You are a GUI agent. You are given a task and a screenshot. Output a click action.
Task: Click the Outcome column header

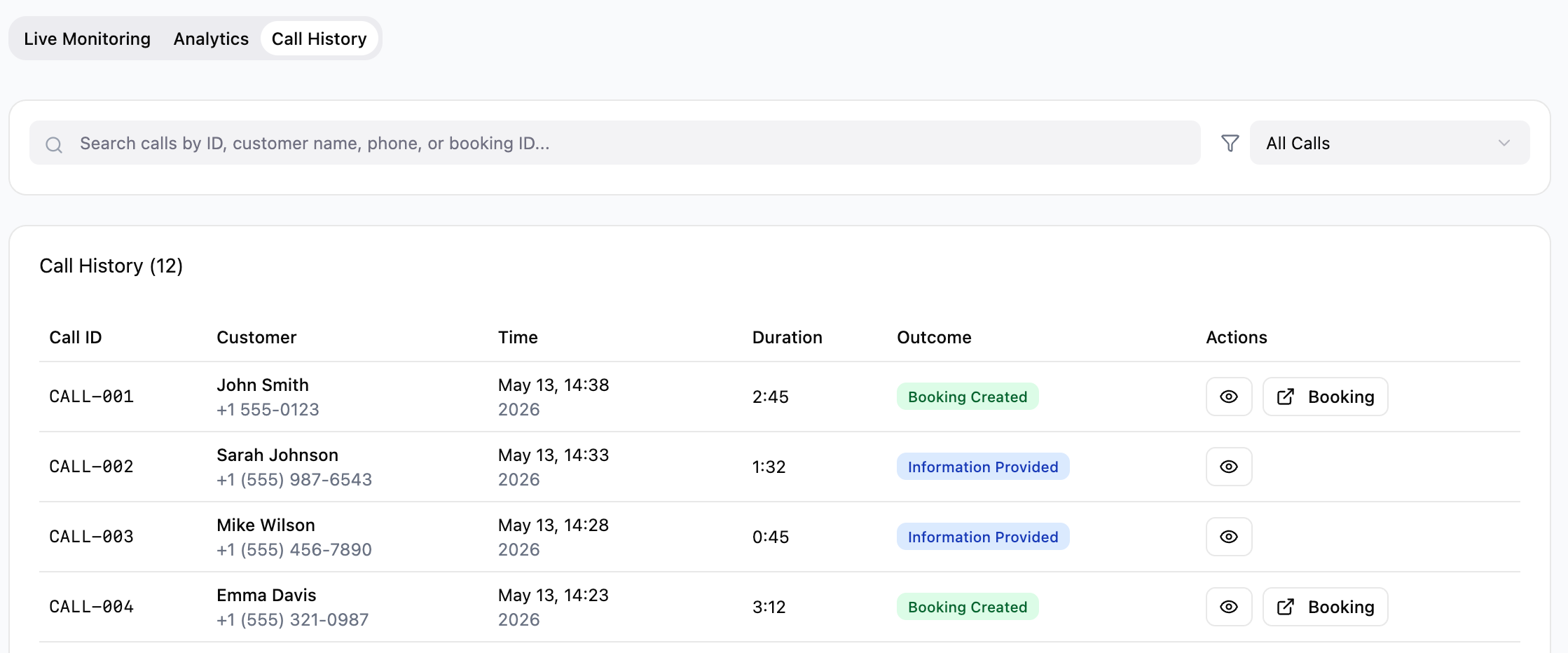(934, 337)
